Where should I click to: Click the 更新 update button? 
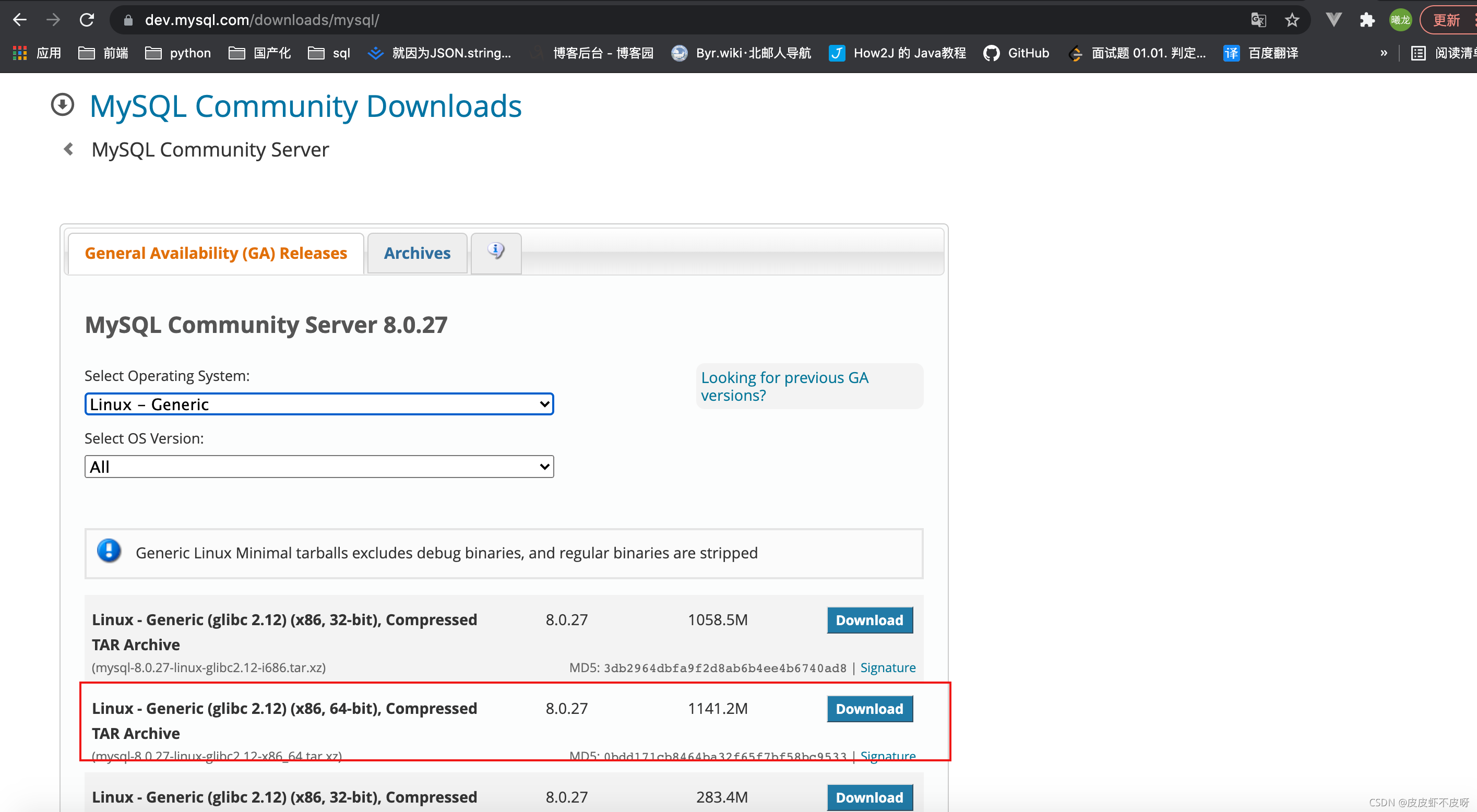pos(1448,20)
